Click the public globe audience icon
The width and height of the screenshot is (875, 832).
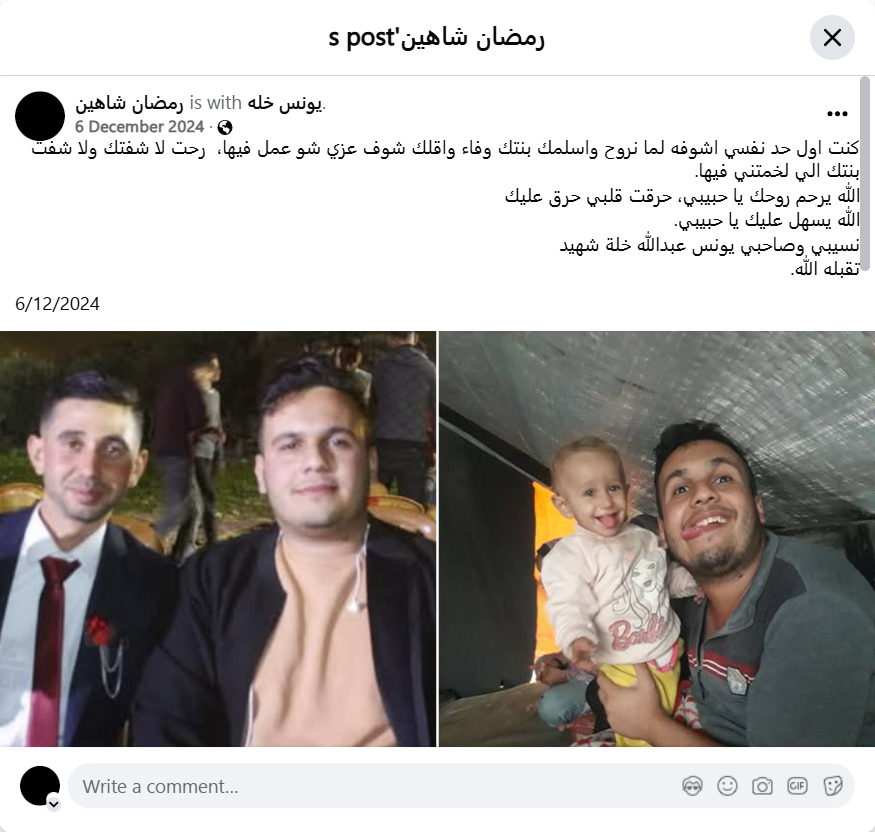[x=225, y=128]
